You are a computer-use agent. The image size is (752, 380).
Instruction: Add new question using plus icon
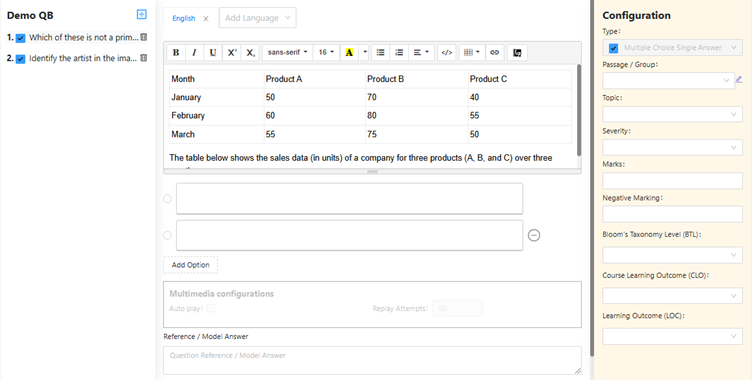pos(141,14)
